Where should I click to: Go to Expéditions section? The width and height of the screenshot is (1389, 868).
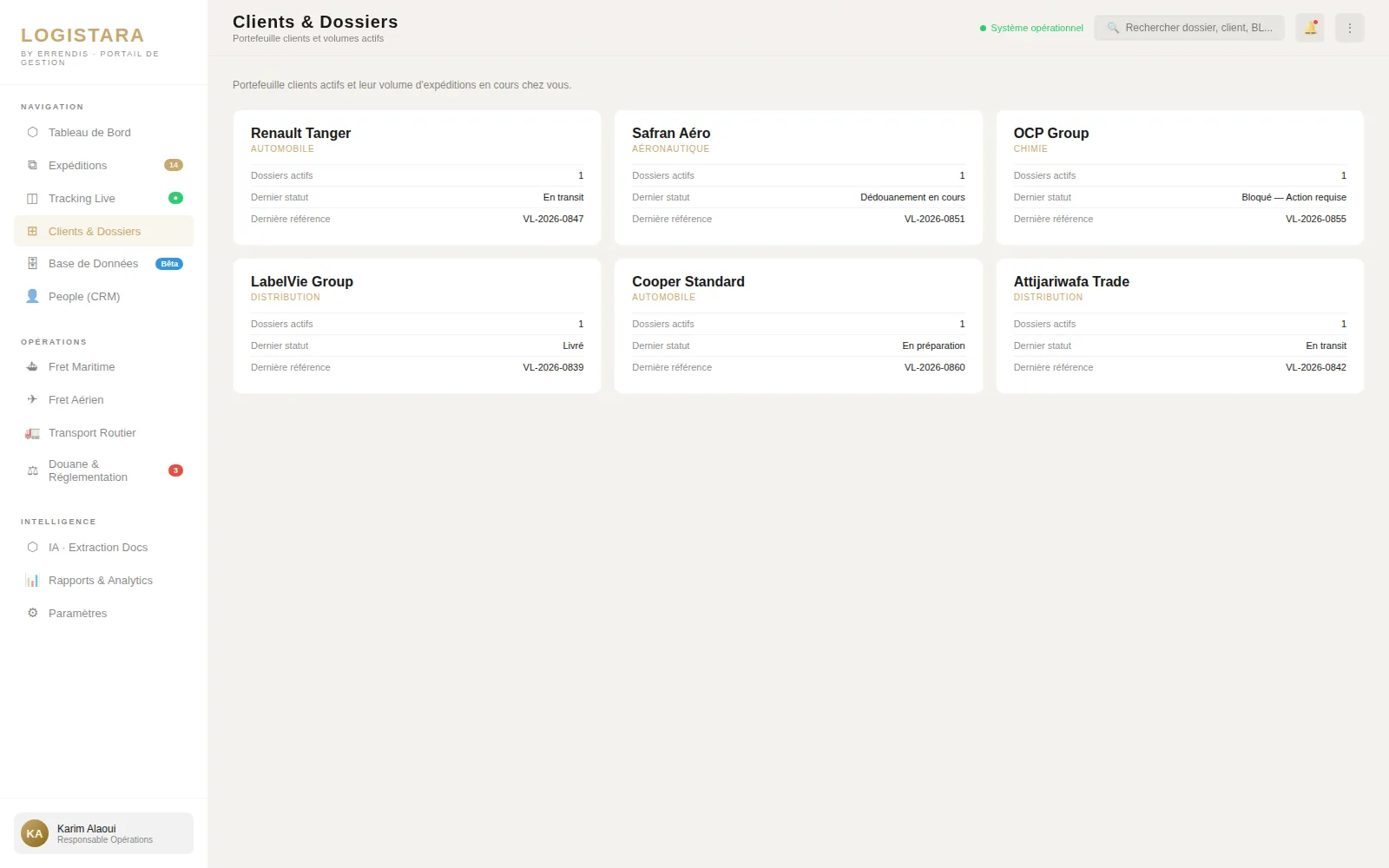(x=103, y=166)
